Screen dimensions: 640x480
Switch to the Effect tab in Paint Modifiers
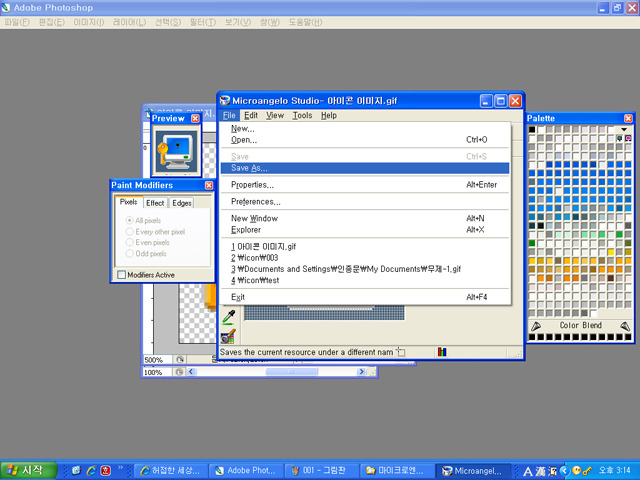point(155,203)
